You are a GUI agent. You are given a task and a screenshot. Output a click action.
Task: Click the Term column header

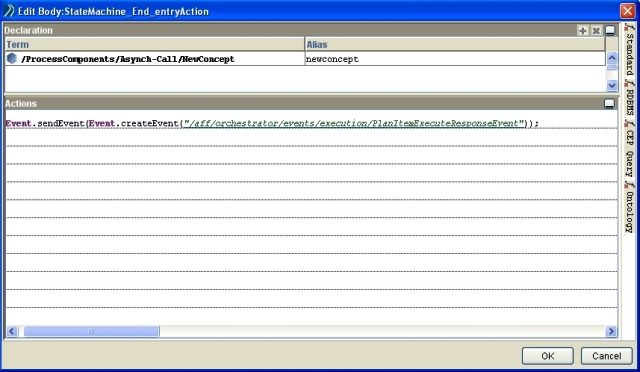(x=155, y=44)
